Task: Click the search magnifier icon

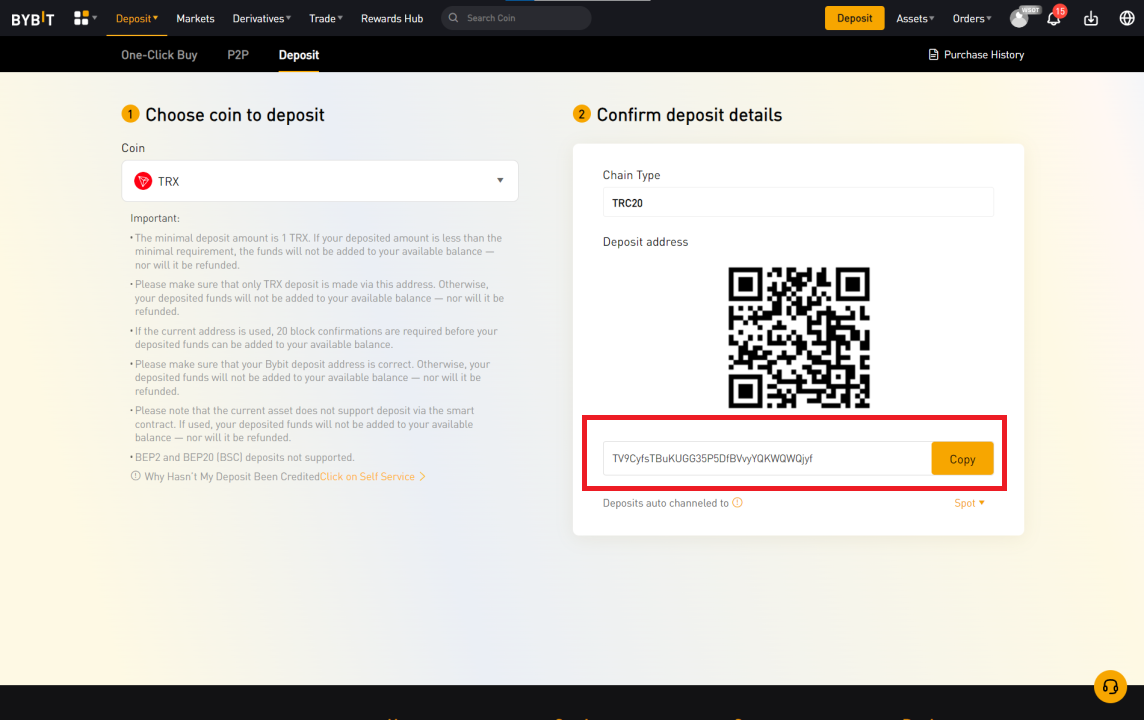Action: click(453, 18)
